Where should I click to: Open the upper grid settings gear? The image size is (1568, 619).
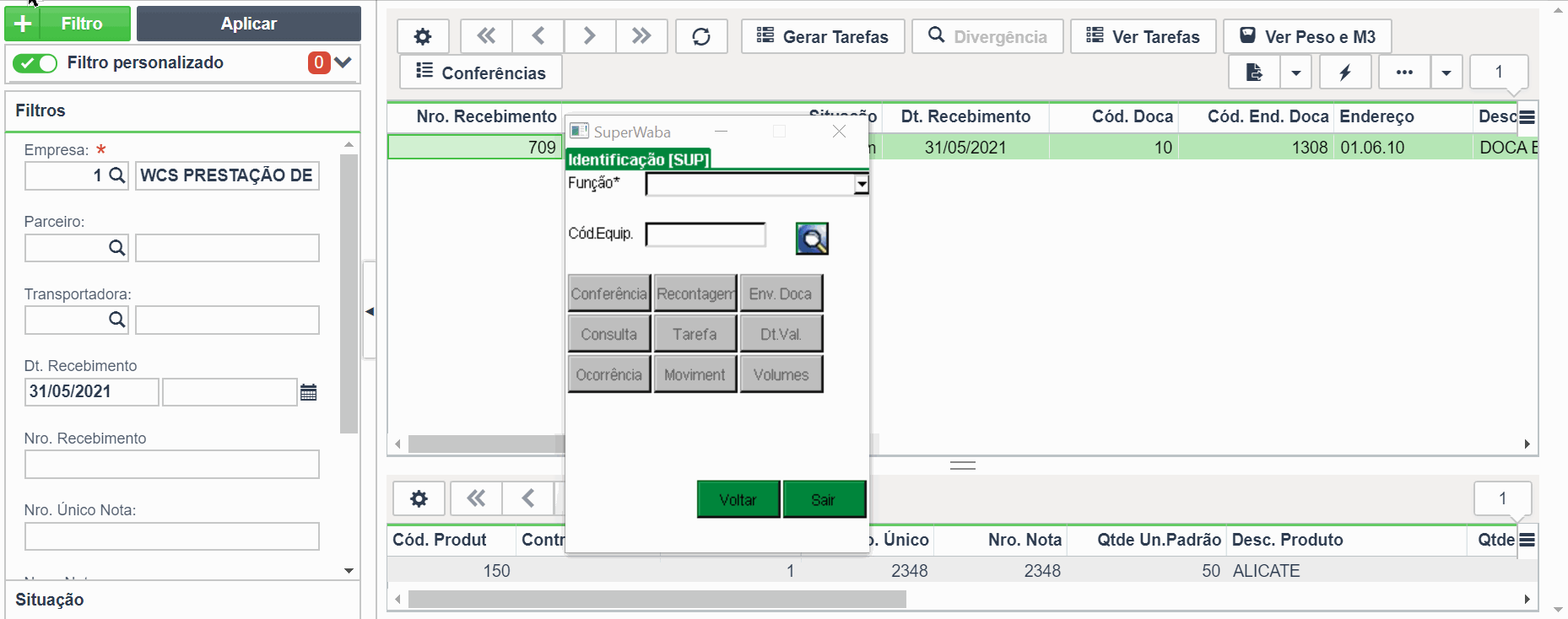tap(423, 36)
